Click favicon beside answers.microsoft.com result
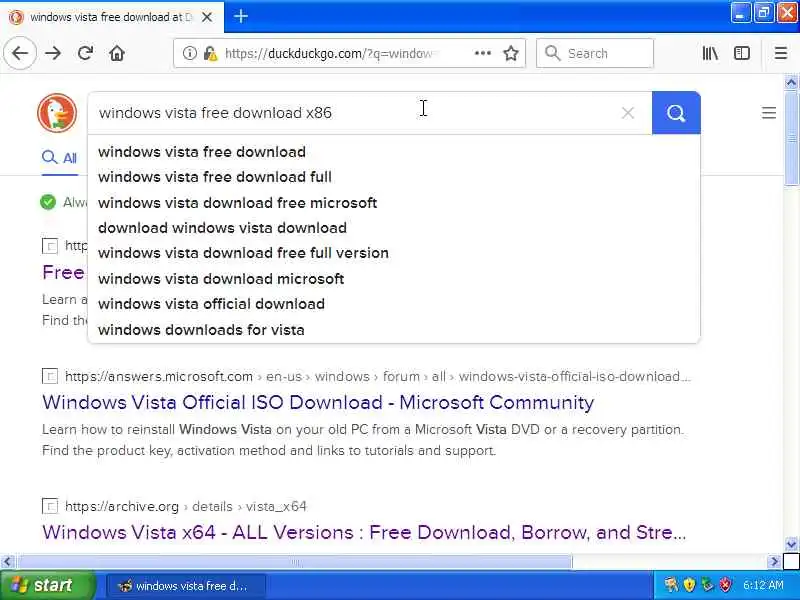 click(49, 377)
